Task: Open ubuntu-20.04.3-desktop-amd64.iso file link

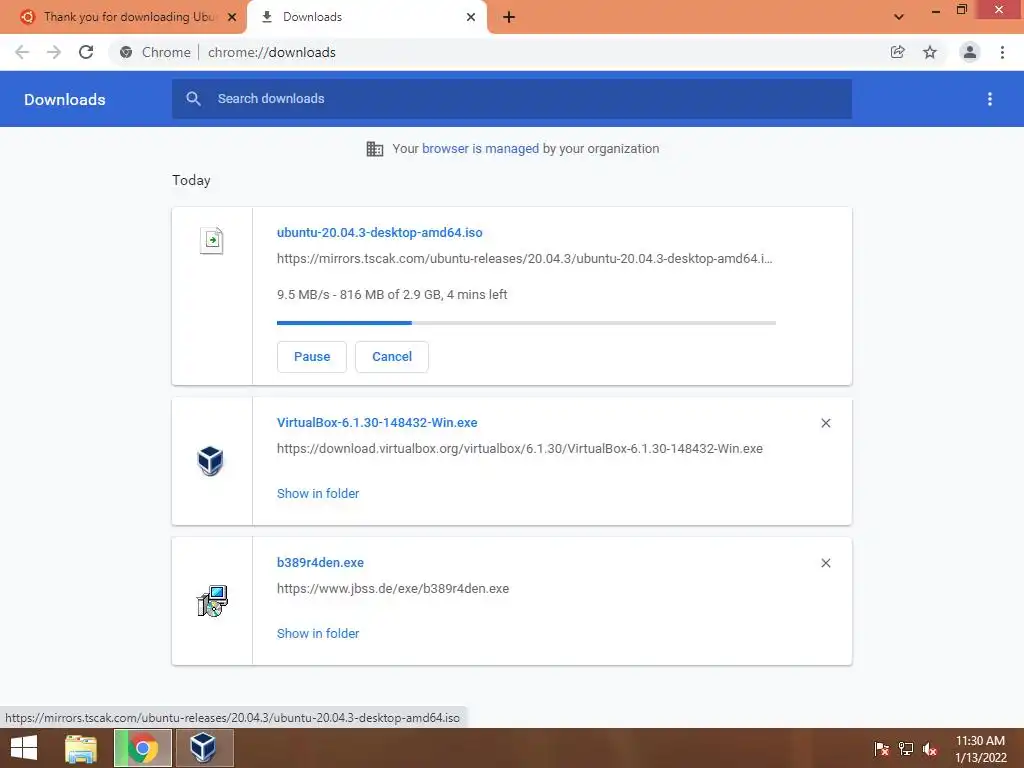Action: tap(379, 232)
